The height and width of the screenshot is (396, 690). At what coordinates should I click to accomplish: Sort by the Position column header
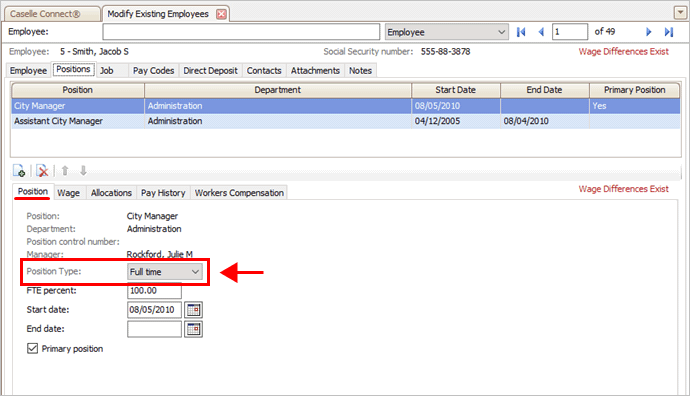pos(78,90)
